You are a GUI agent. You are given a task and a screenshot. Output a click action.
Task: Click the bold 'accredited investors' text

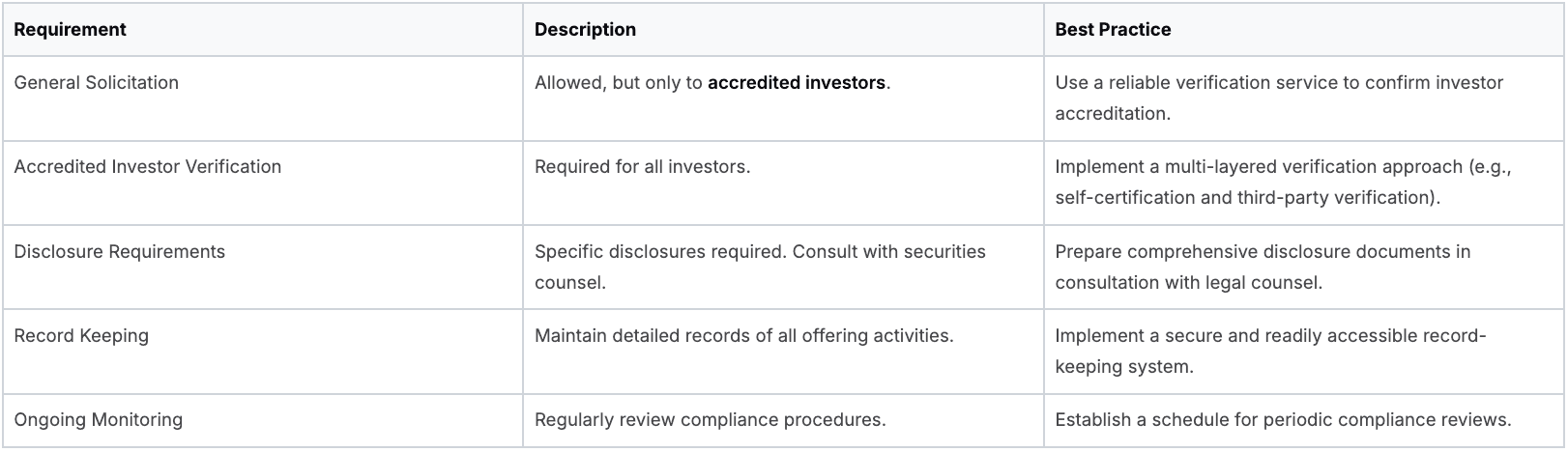pyautogui.click(x=796, y=83)
